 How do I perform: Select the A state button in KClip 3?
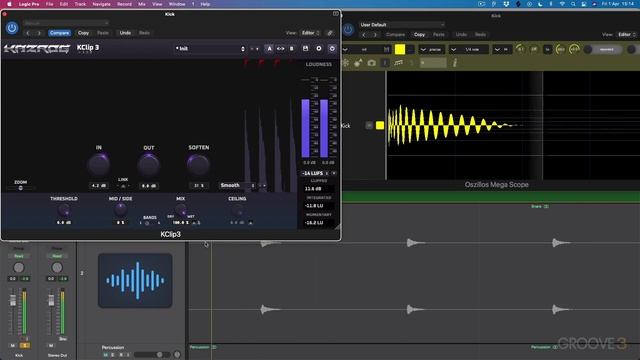point(269,49)
